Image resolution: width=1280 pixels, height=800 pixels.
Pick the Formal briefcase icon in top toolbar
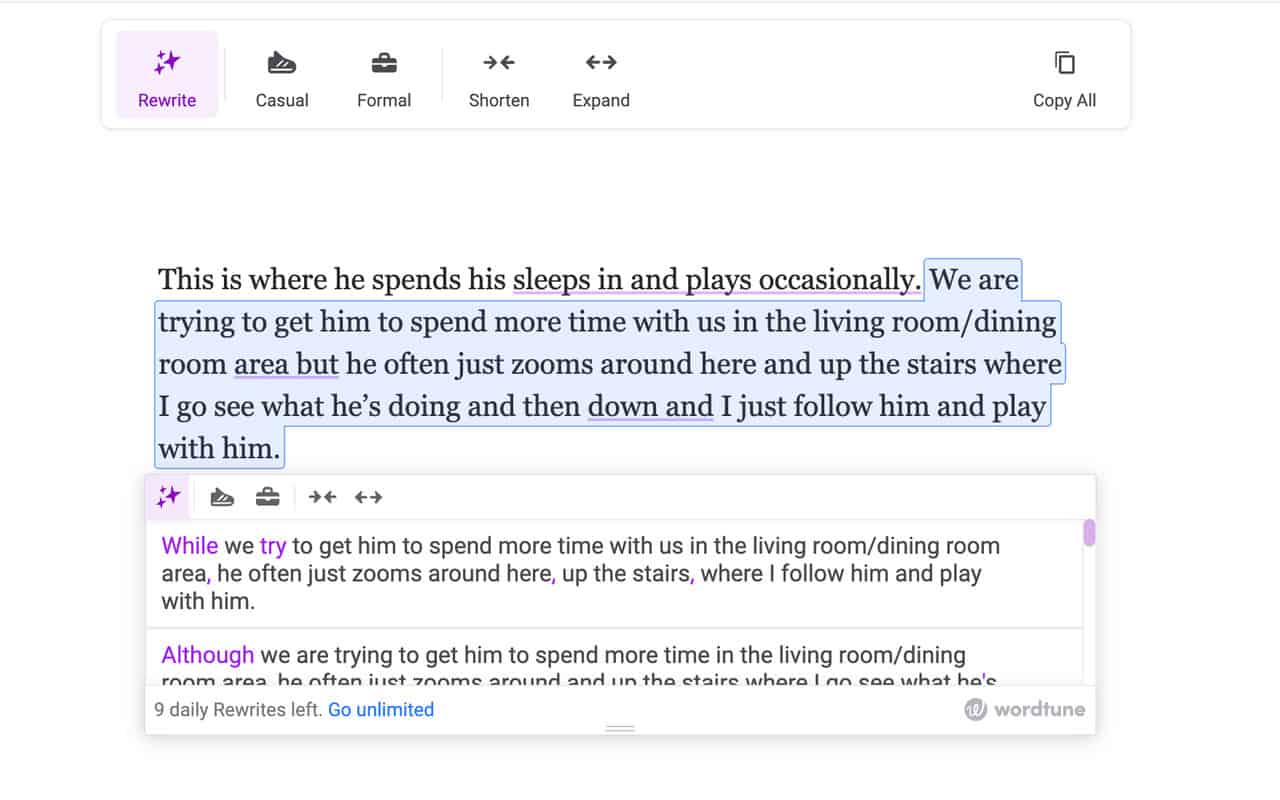coord(384,64)
